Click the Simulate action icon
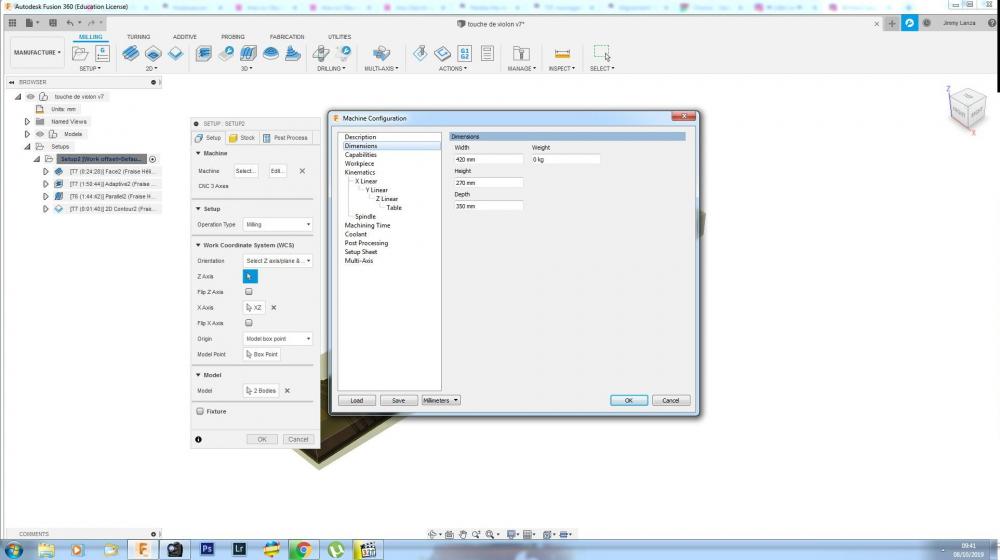This screenshot has height=560, width=1000. coord(420,54)
